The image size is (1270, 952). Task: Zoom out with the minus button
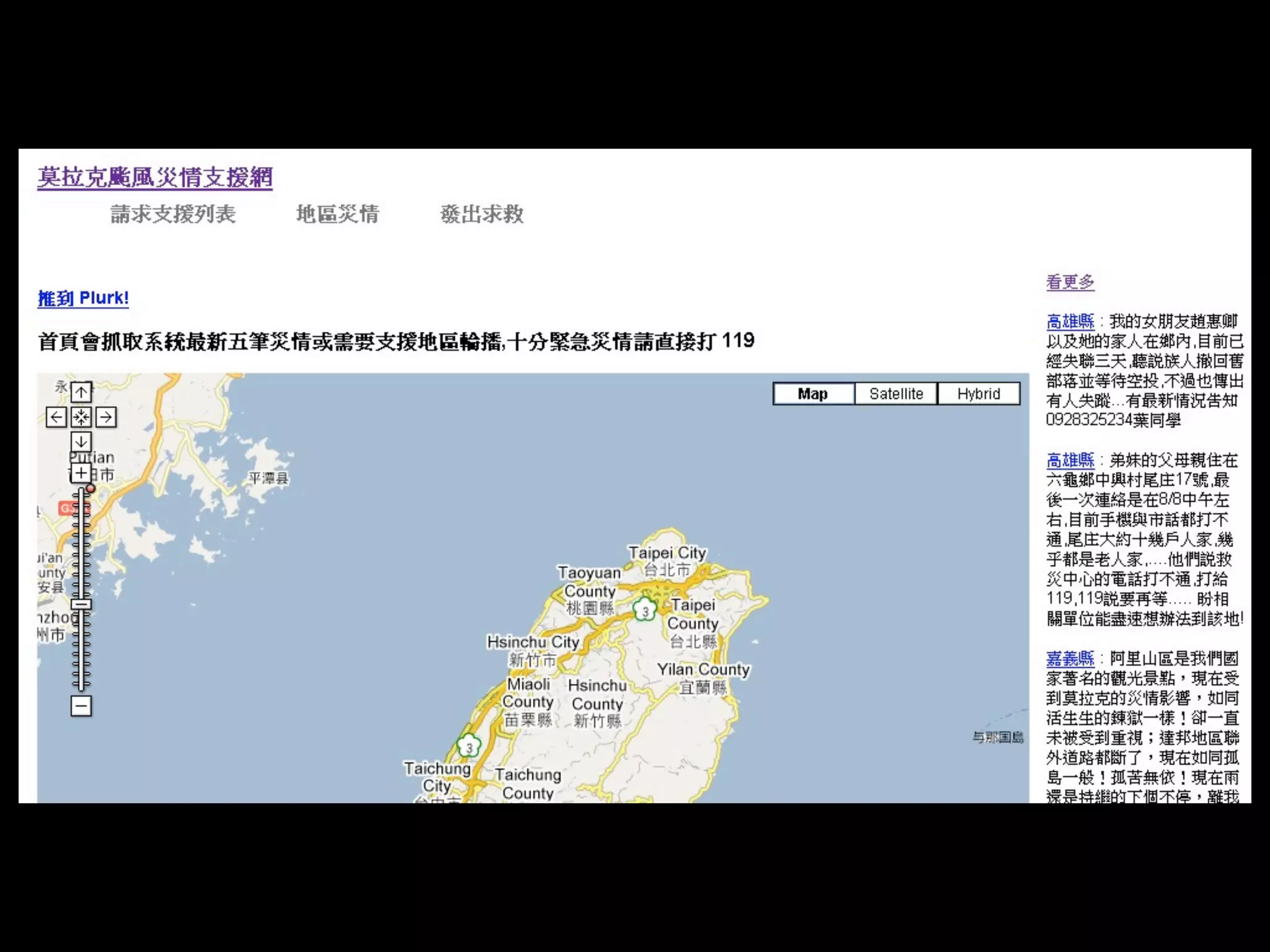[x=81, y=706]
